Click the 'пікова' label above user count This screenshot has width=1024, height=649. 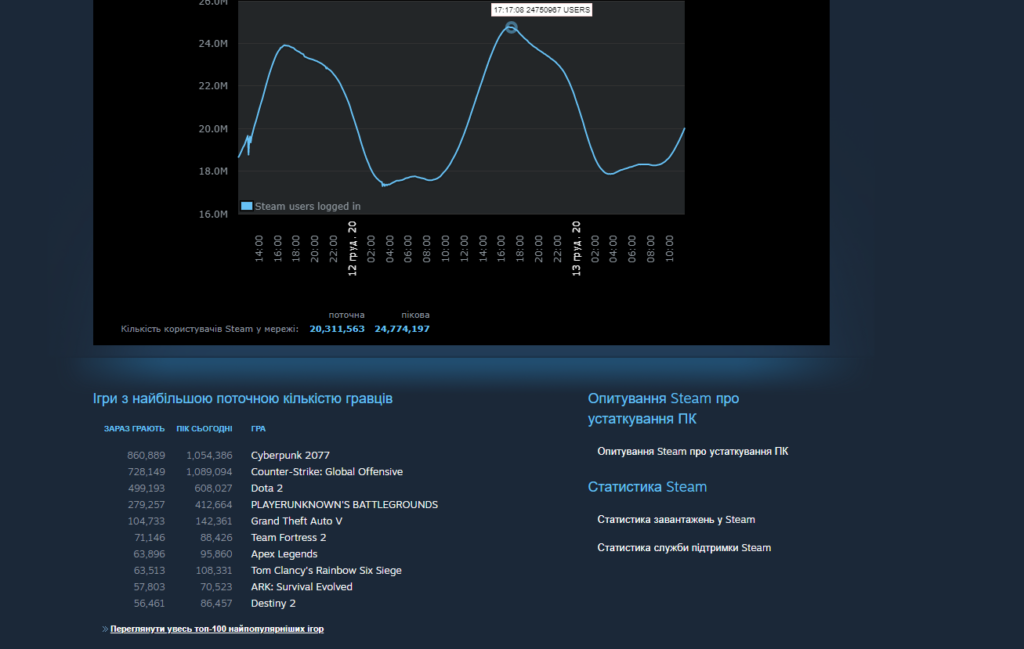click(x=415, y=315)
